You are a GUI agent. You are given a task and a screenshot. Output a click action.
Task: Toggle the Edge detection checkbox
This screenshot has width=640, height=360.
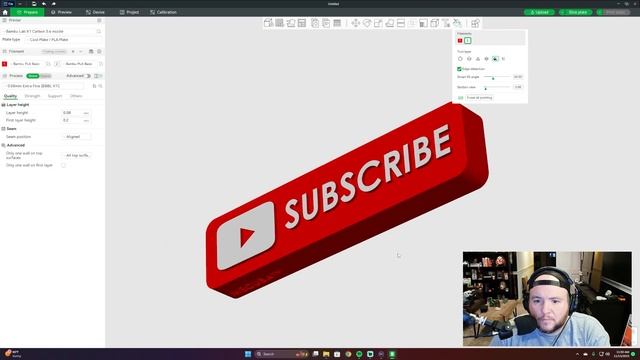[x=459, y=69]
